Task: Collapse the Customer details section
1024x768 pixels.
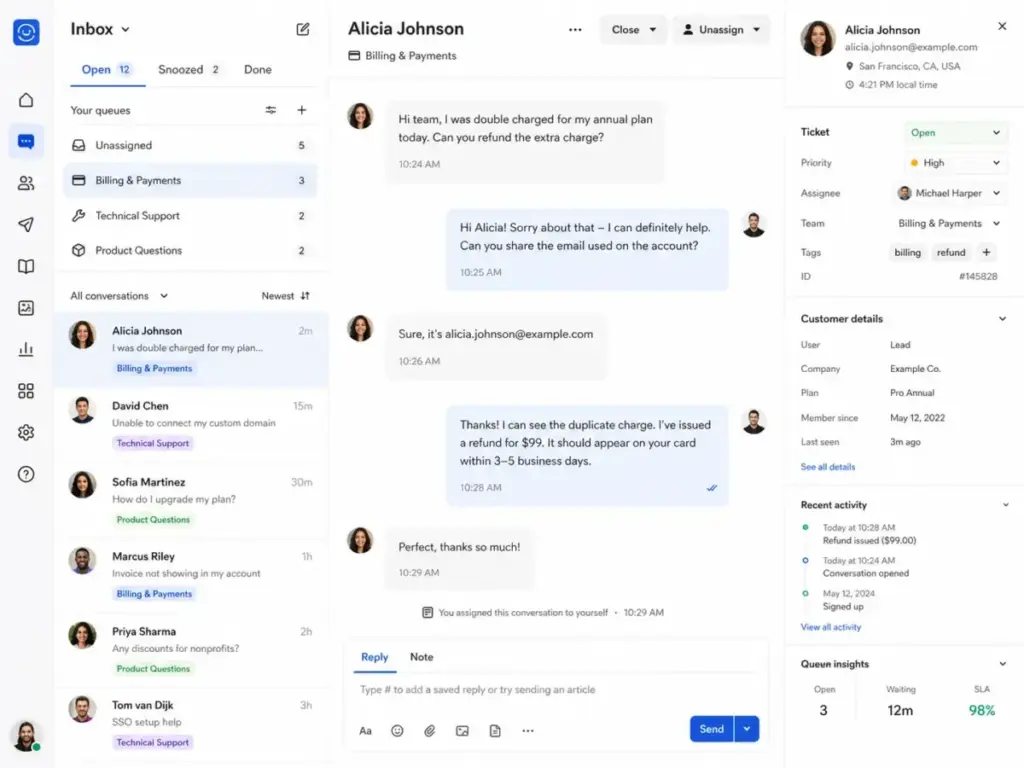Action: (1002, 319)
